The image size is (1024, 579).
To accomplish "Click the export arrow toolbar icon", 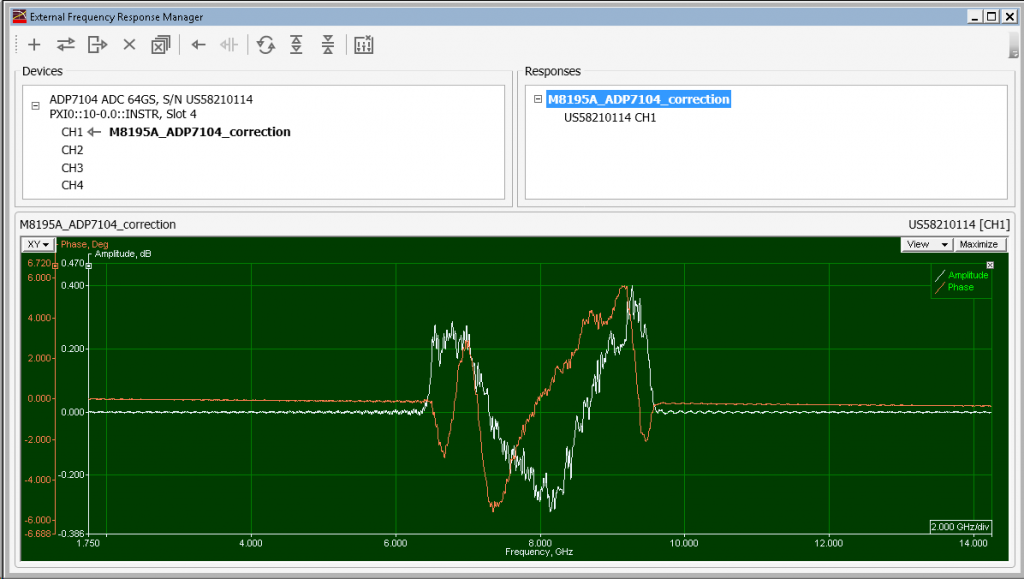I will coord(97,44).
